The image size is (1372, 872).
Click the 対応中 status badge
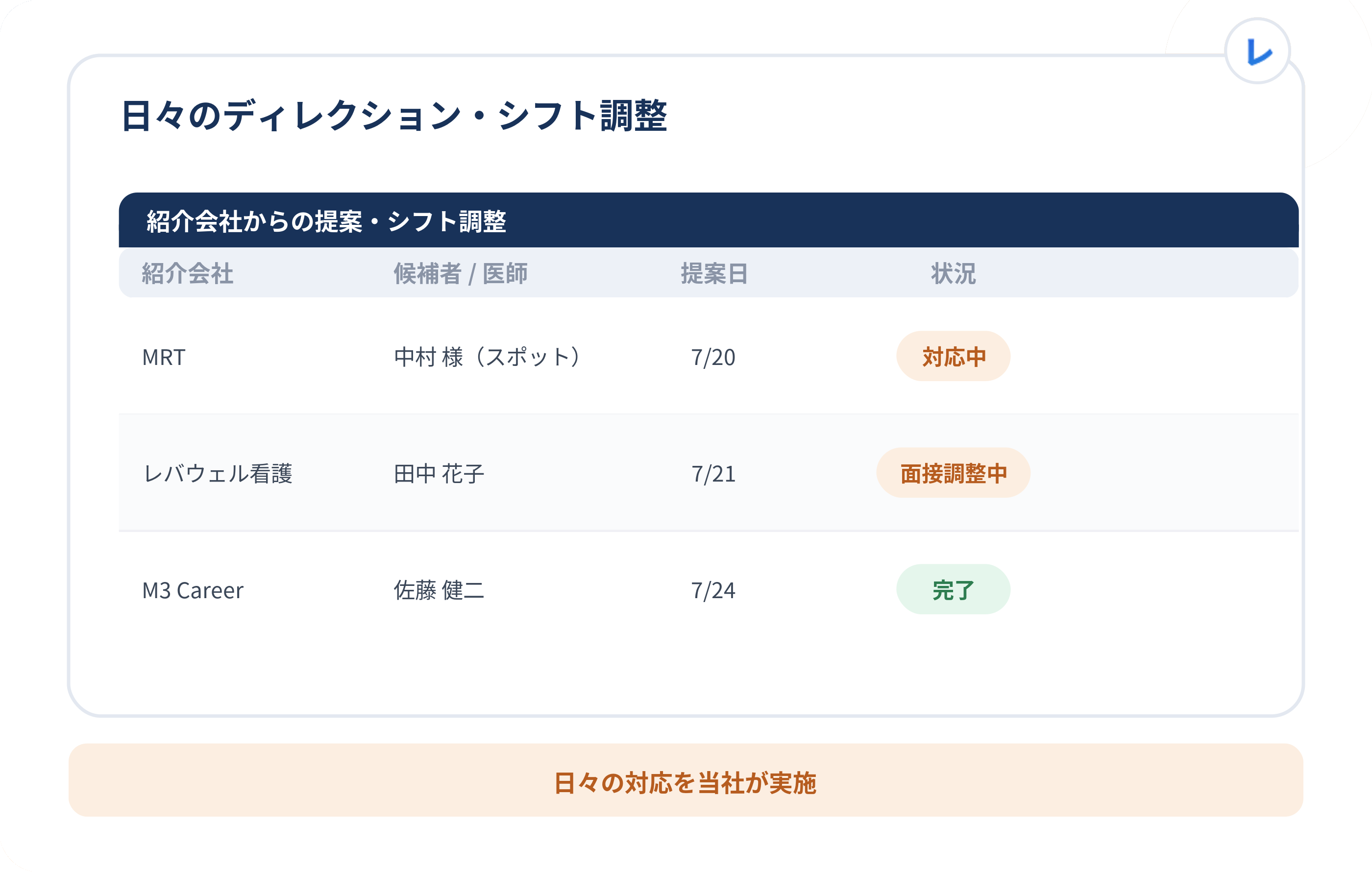[953, 356]
